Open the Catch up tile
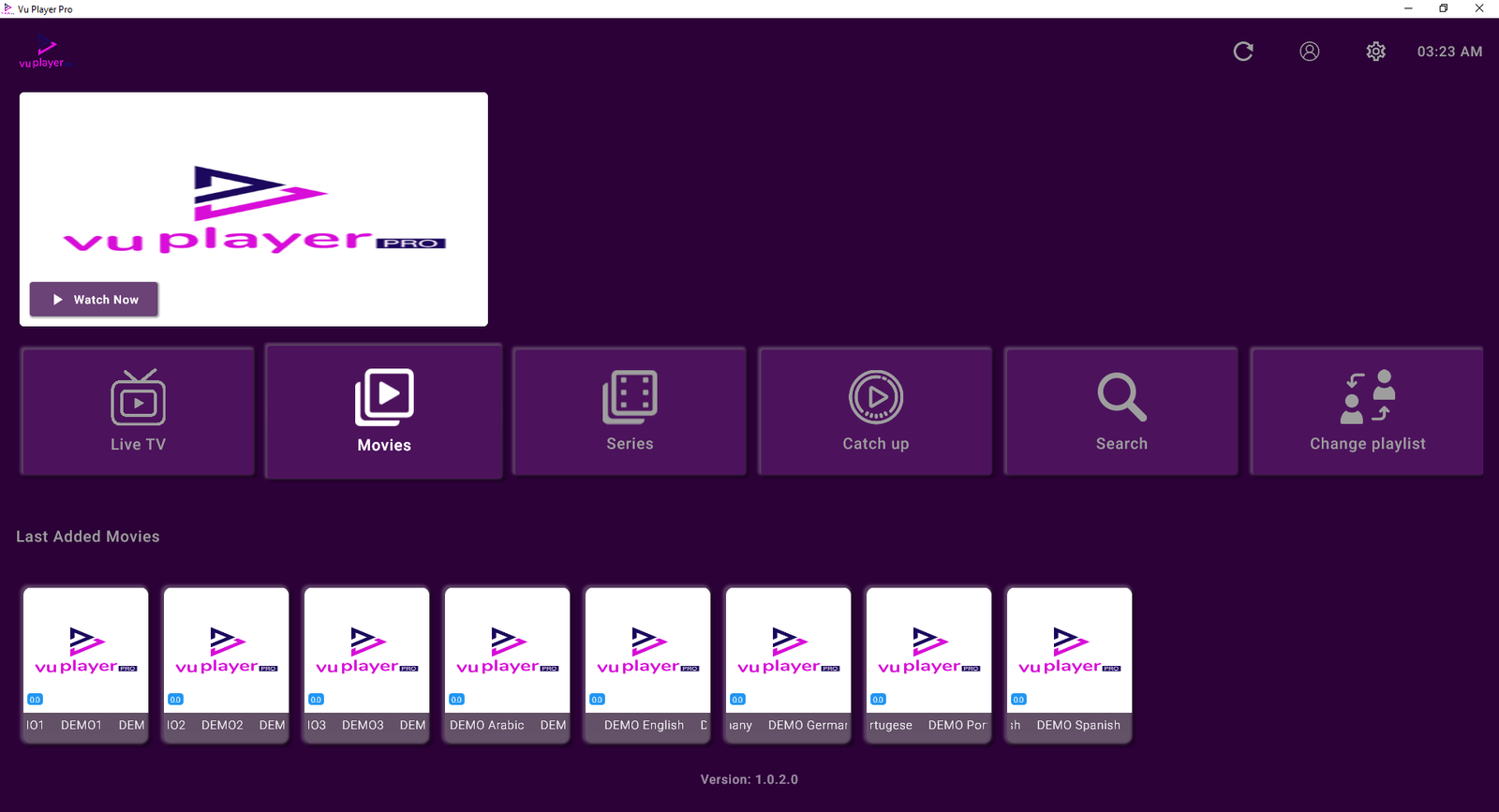This screenshot has width=1499, height=812. click(875, 411)
